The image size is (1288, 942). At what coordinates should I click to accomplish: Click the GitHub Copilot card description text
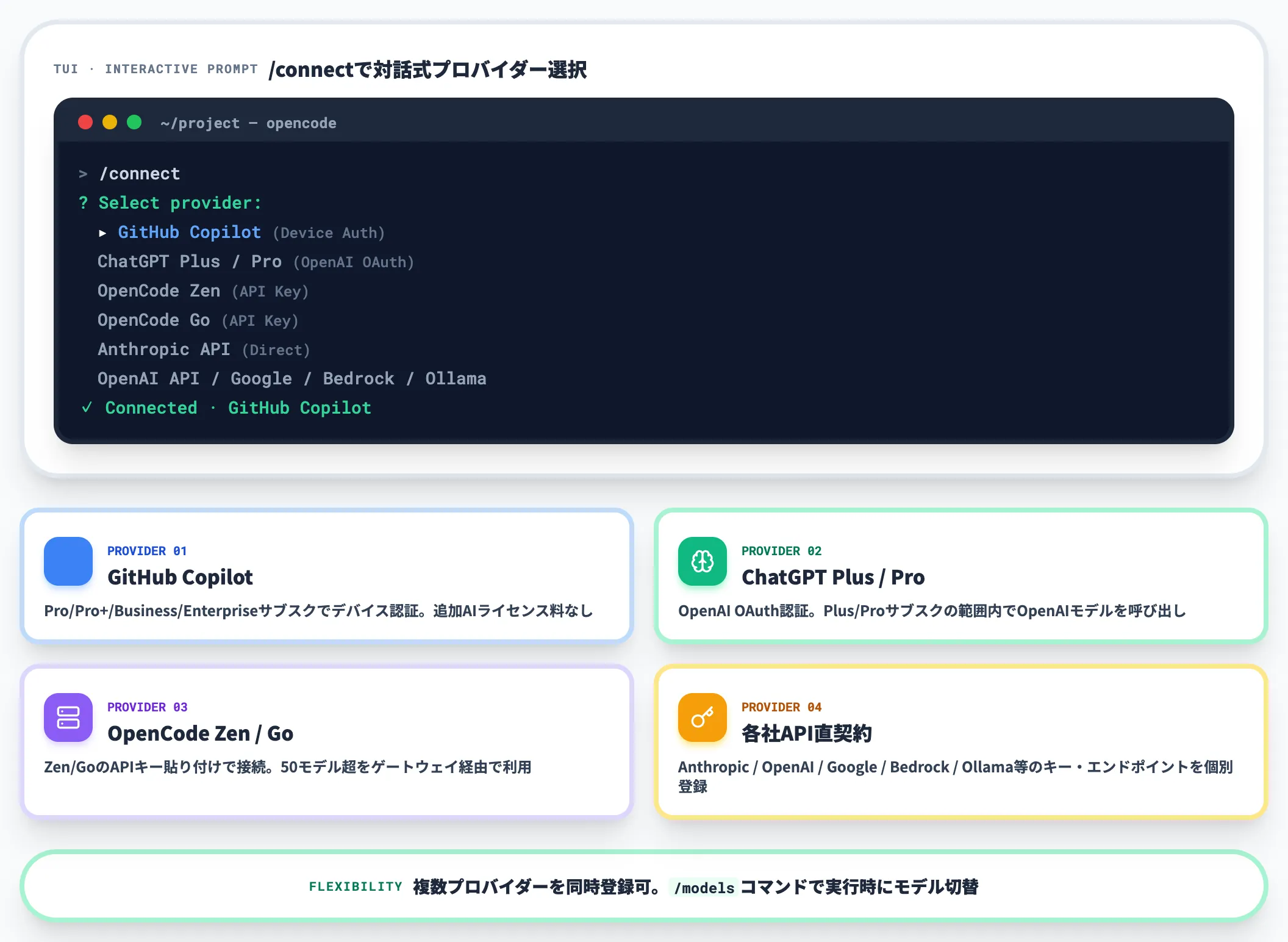tap(318, 611)
